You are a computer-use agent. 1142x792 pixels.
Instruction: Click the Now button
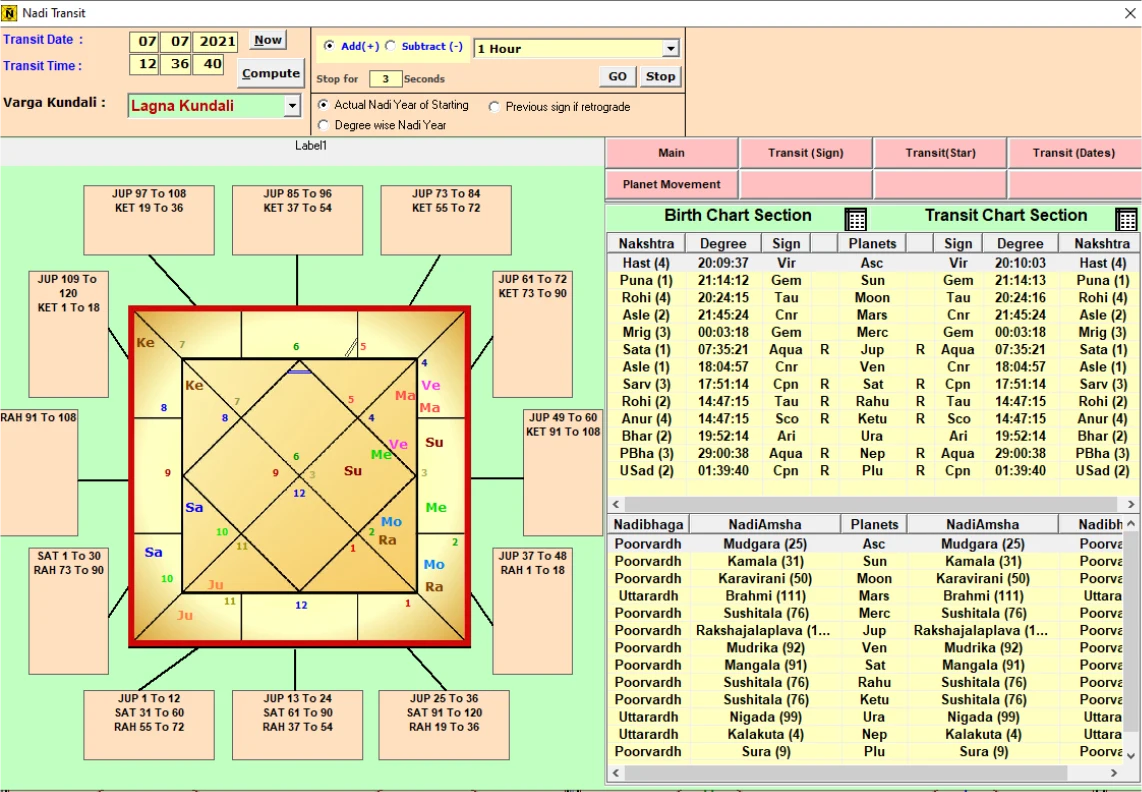click(x=268, y=40)
